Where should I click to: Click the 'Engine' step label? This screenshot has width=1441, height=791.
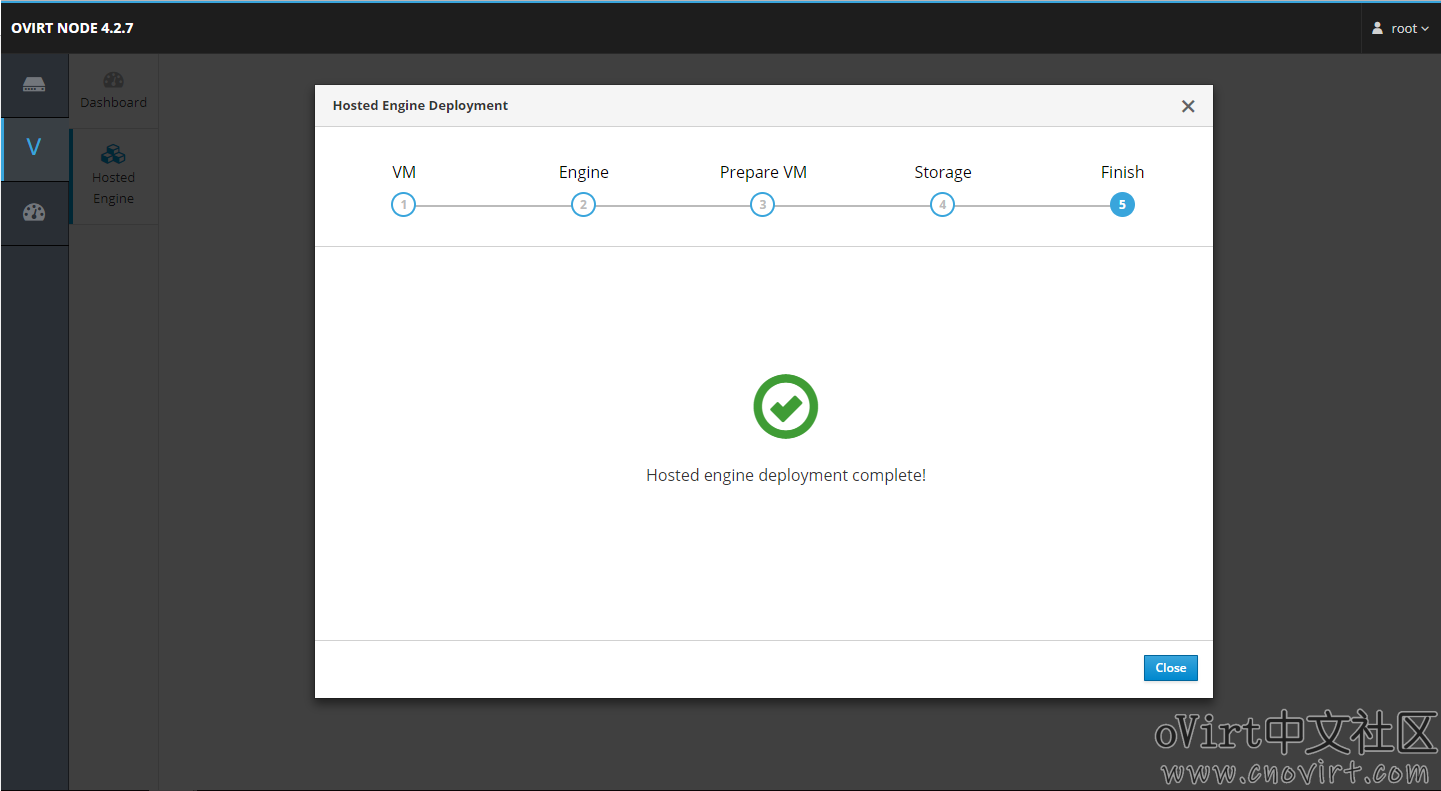click(x=584, y=172)
